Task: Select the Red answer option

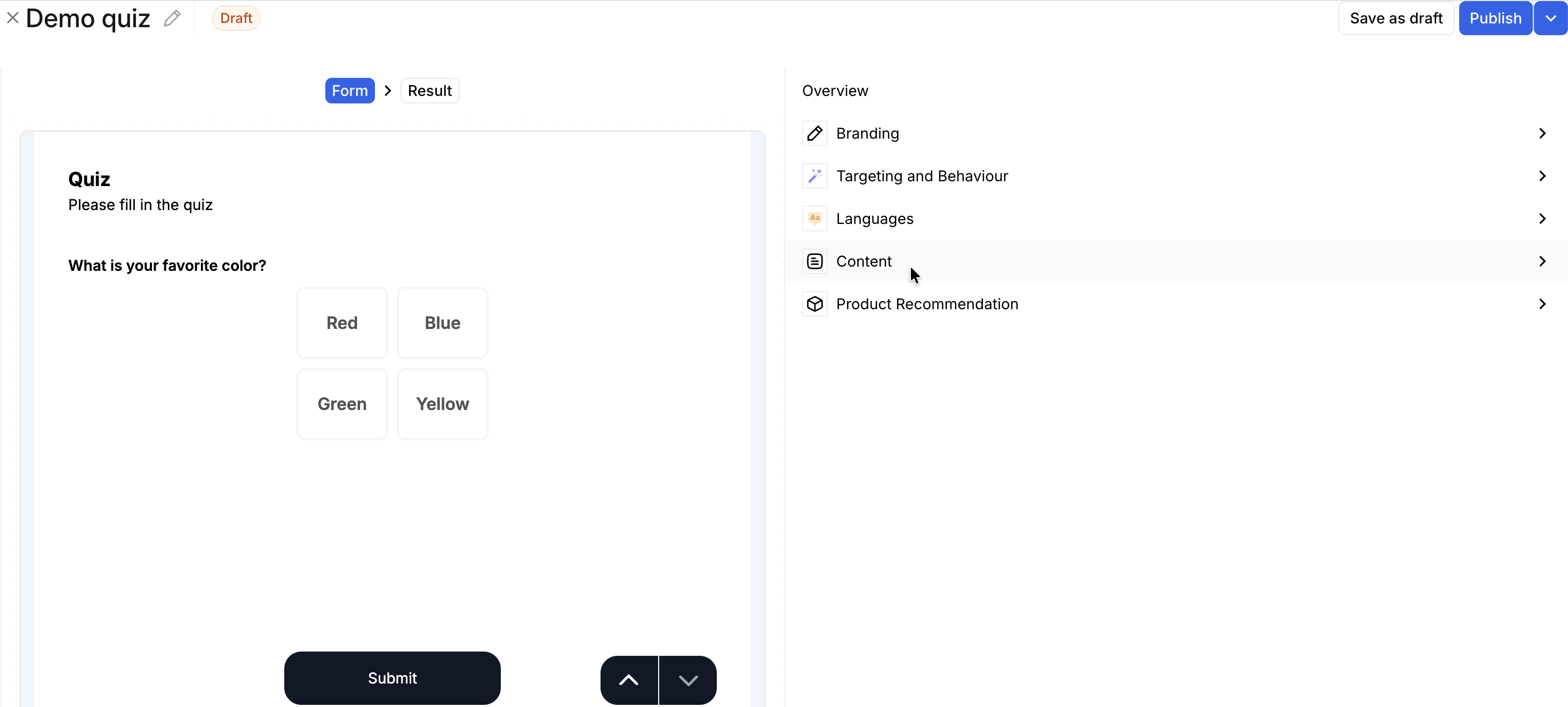Action: click(x=342, y=323)
